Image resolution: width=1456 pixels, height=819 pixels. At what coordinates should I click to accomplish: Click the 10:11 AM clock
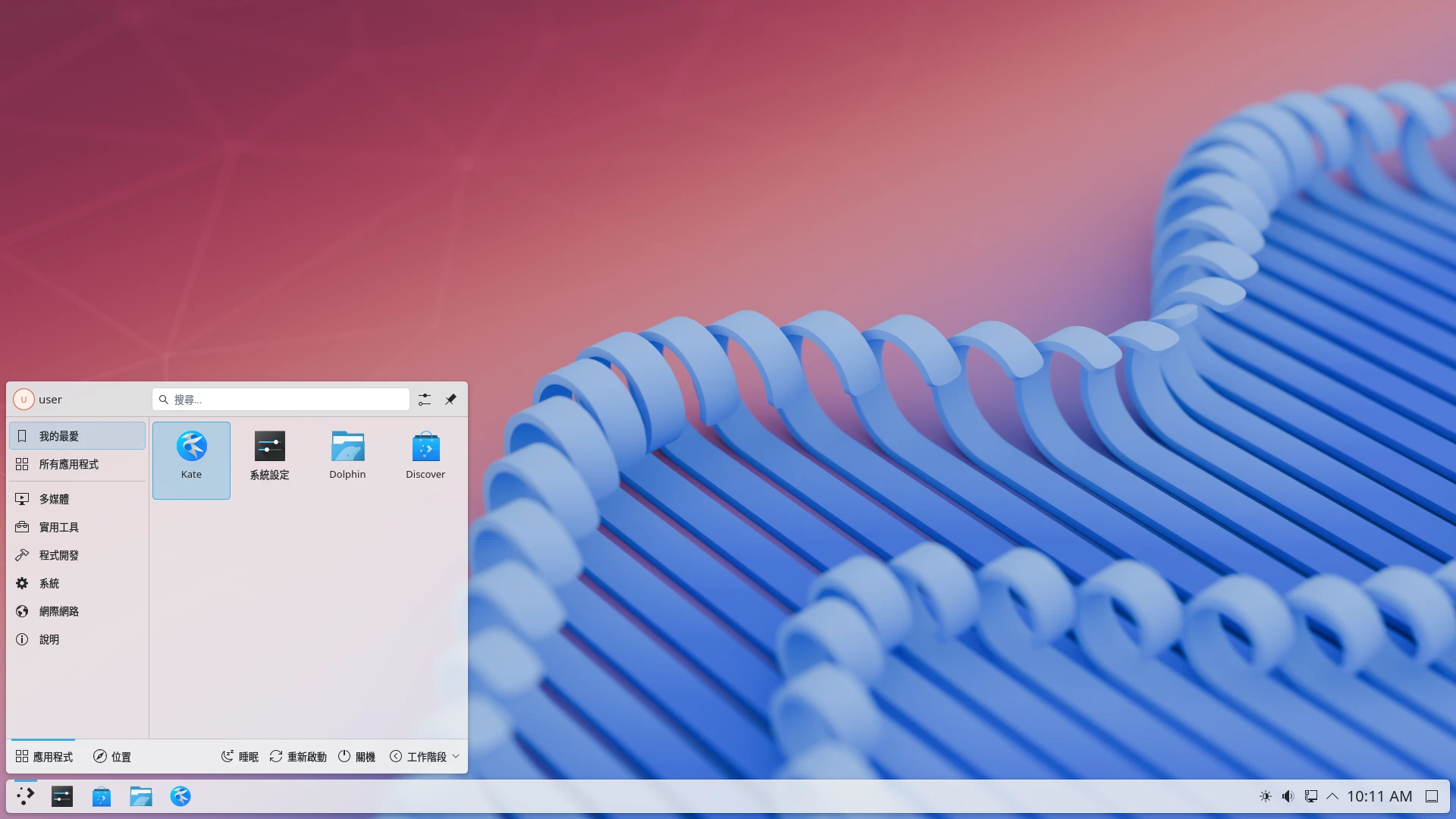pos(1379,796)
